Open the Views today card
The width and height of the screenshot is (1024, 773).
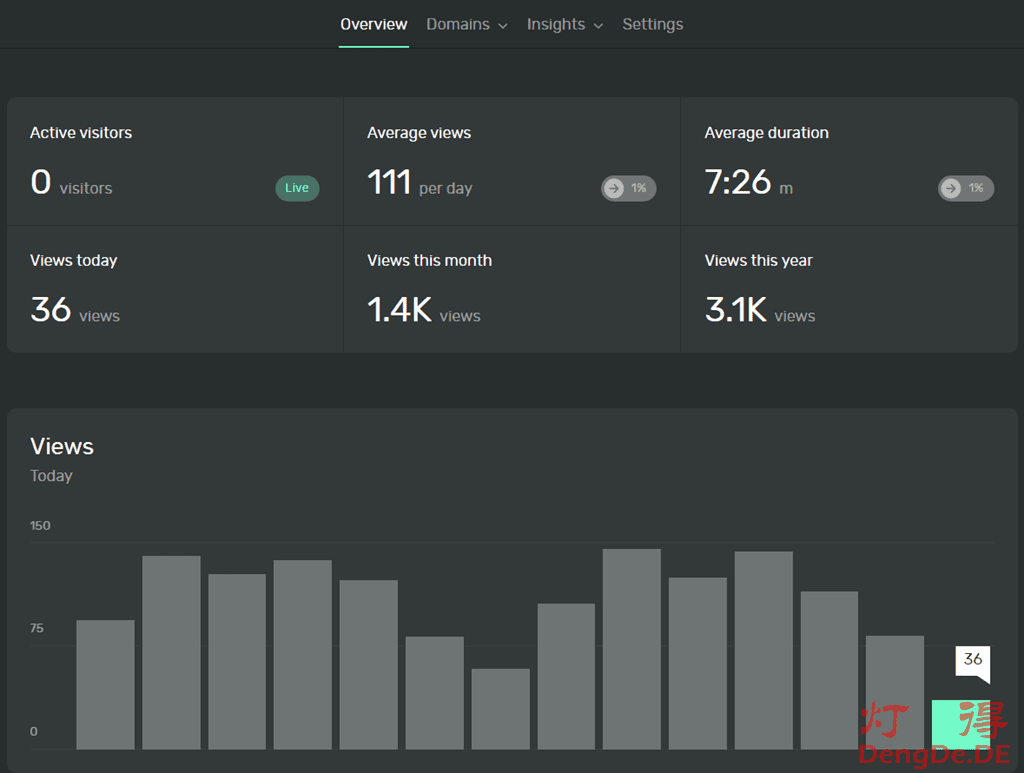coord(175,289)
